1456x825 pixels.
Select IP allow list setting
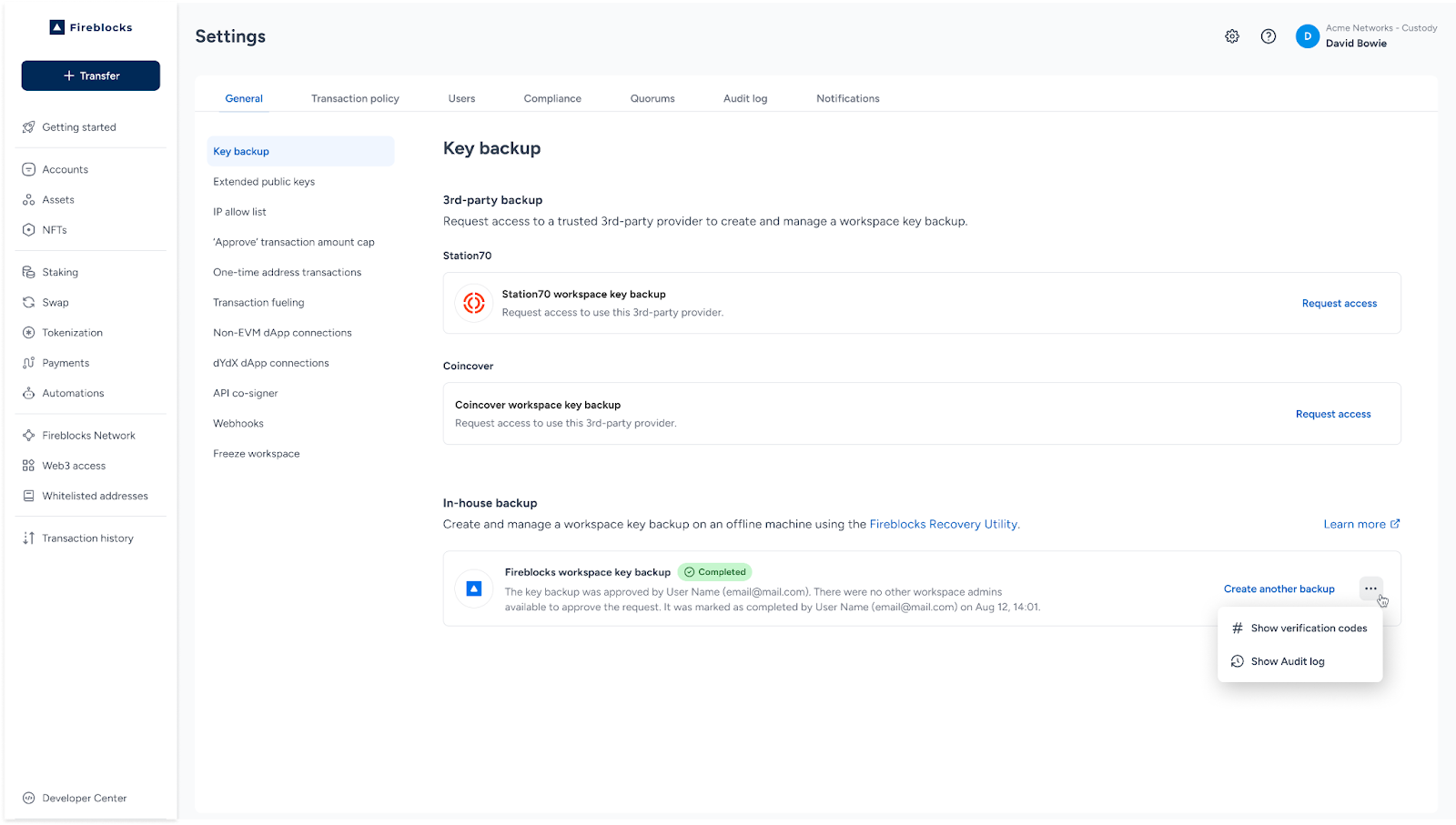coord(239,212)
